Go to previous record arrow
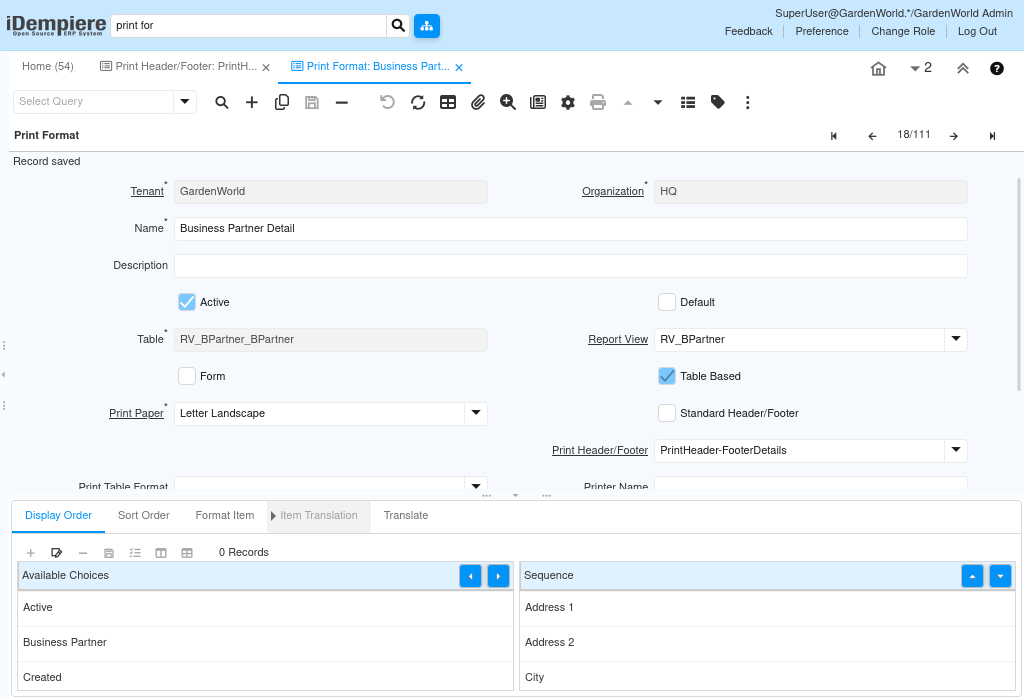 [872, 136]
